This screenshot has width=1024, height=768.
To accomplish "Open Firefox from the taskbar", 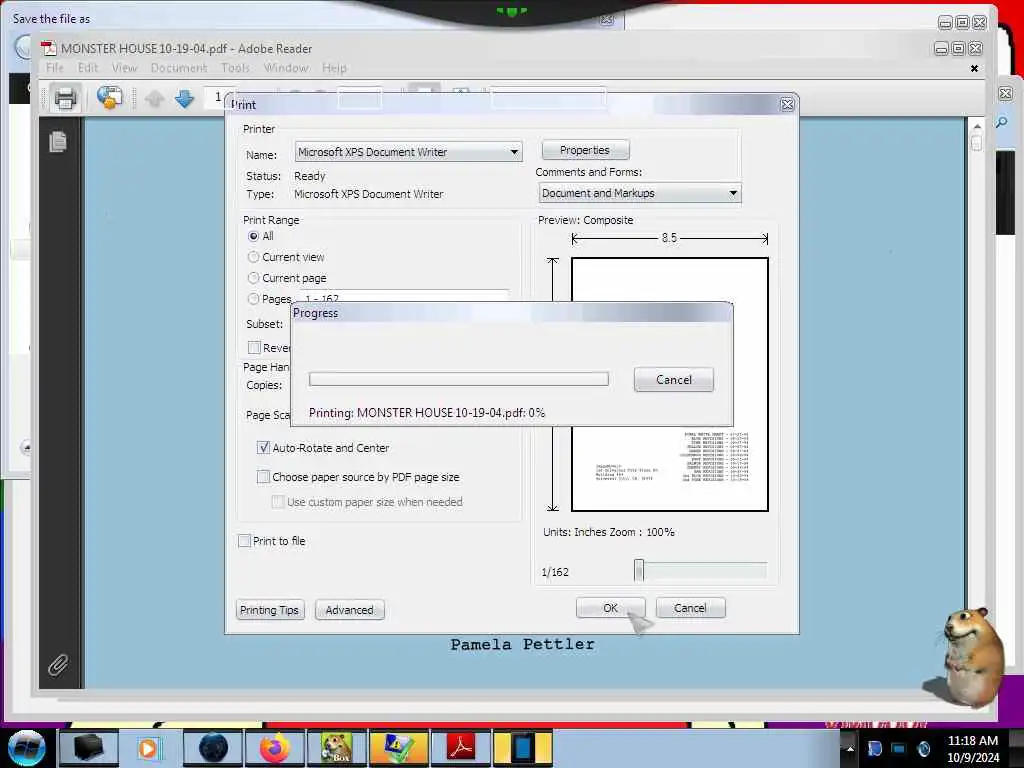I will (274, 748).
